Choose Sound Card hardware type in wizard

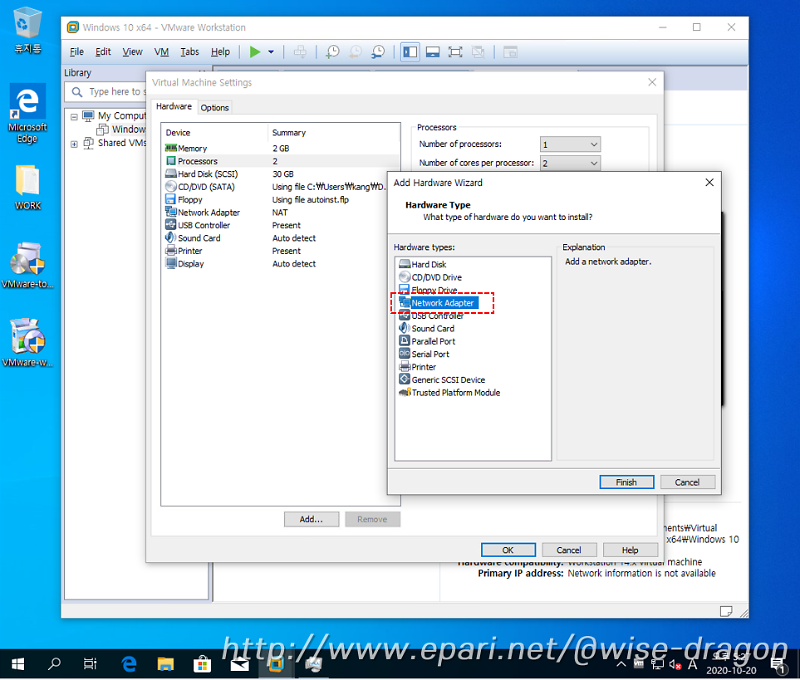point(427,329)
